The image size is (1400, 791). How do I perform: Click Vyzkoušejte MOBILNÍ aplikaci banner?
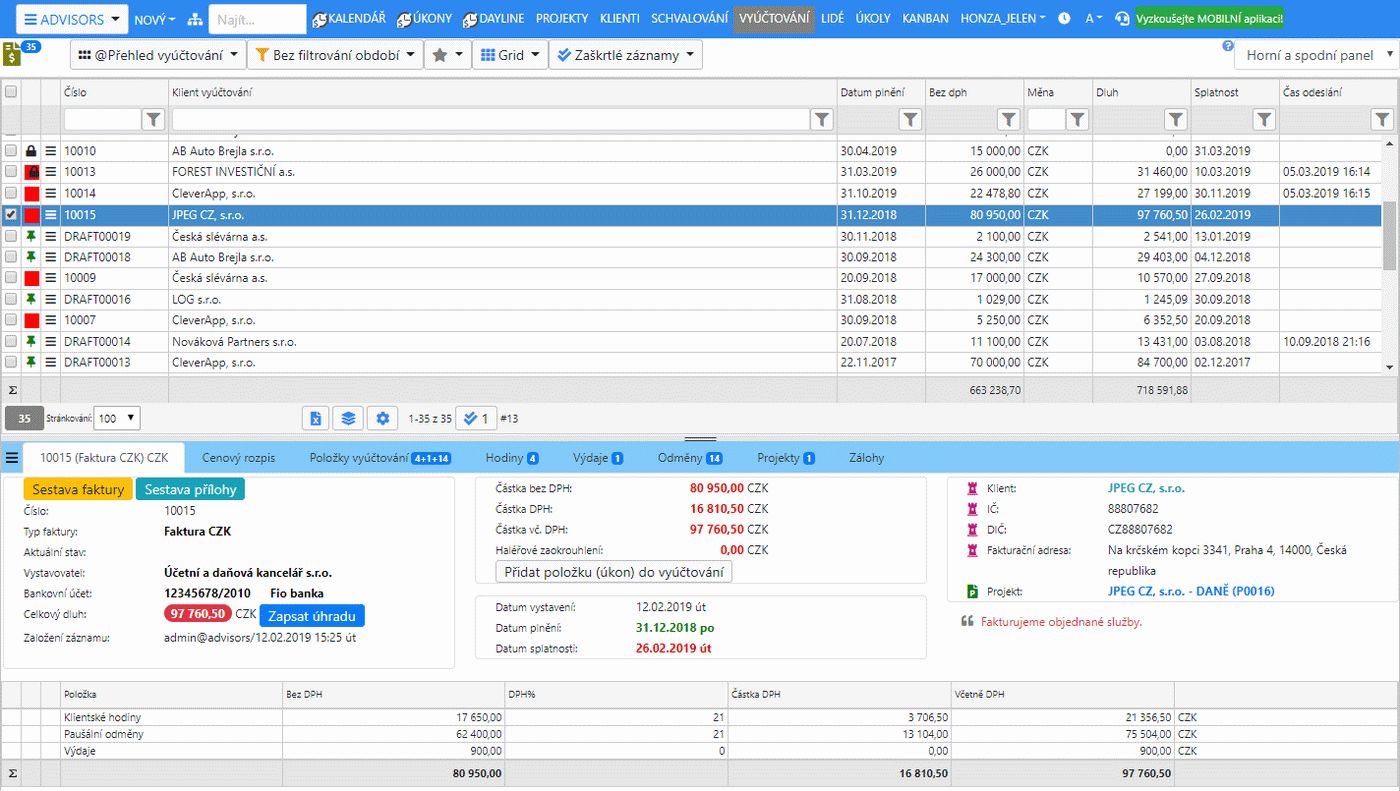[1210, 19]
